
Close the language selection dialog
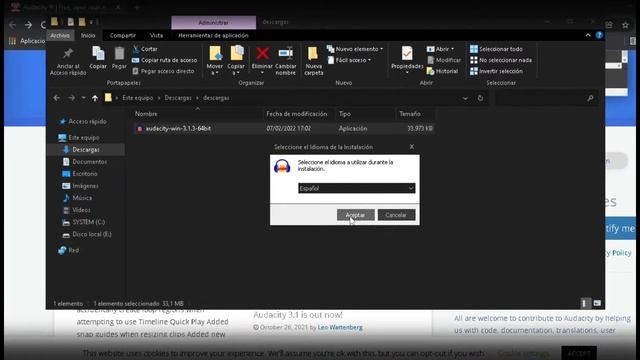tap(411, 147)
